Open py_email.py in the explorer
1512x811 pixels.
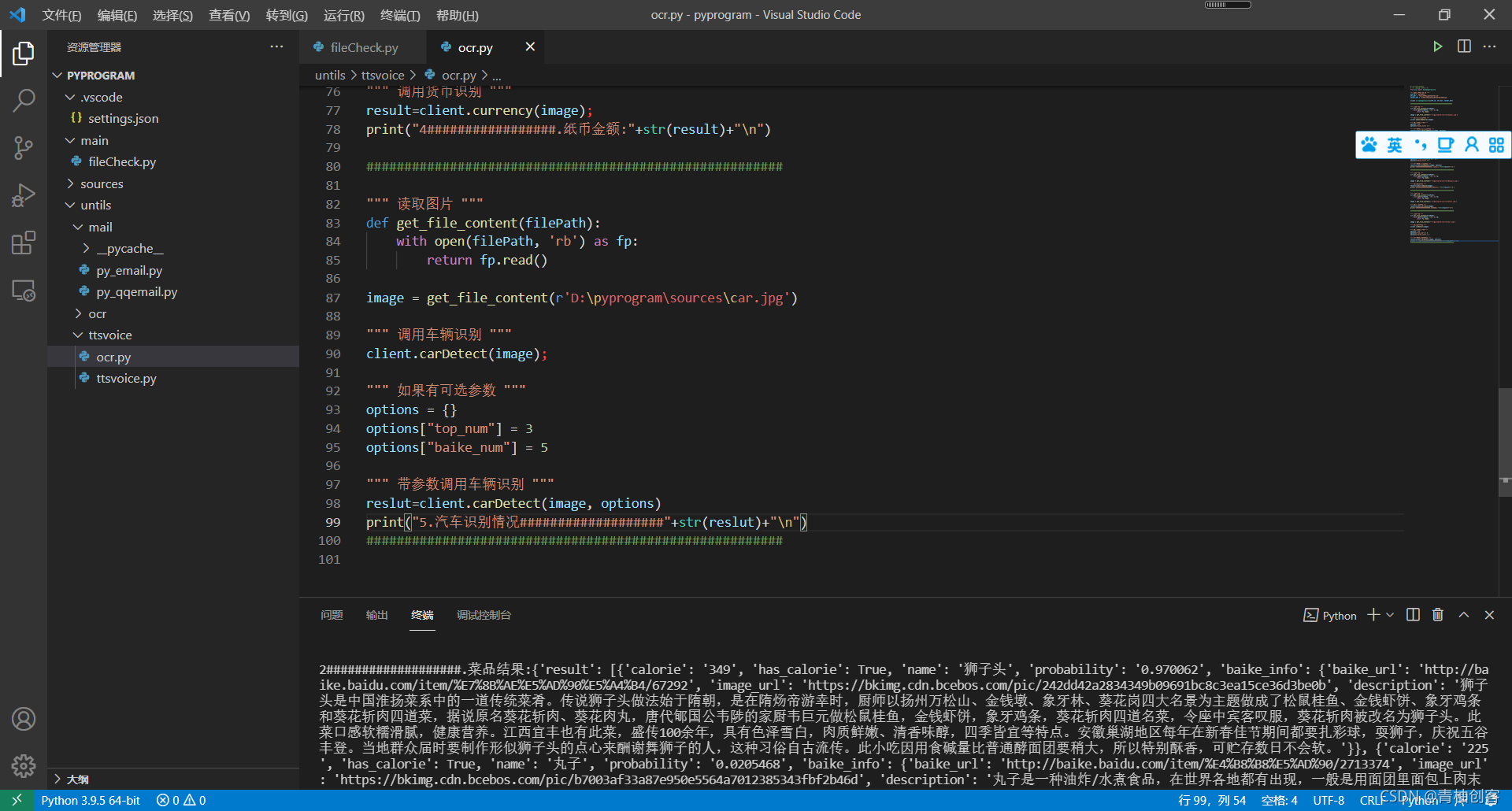tap(173, 270)
